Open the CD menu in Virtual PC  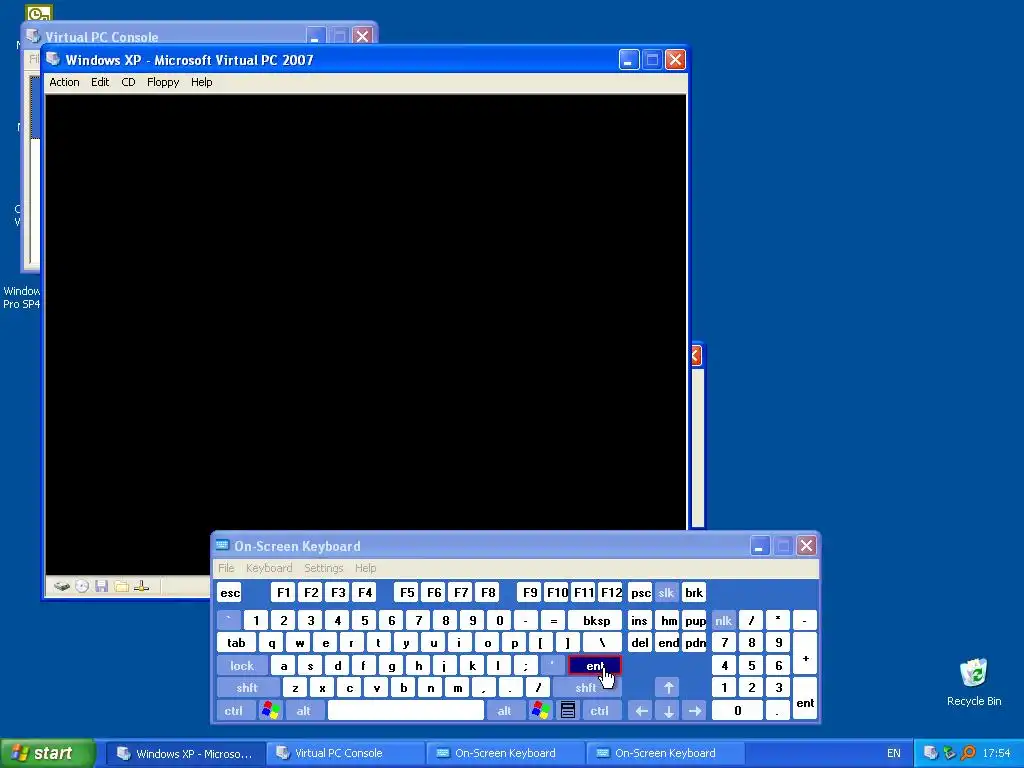click(x=128, y=82)
